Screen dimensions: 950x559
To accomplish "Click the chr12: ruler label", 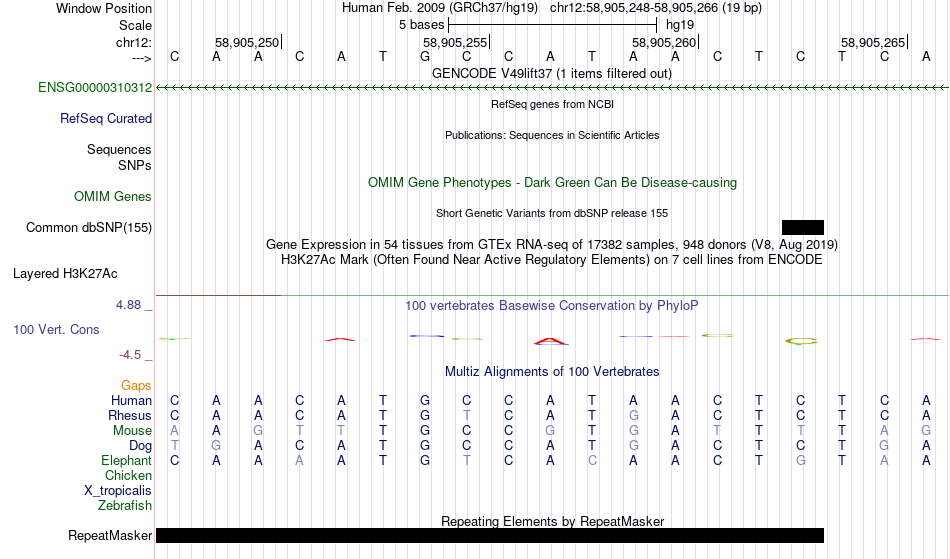I will pyautogui.click(x=134, y=42).
